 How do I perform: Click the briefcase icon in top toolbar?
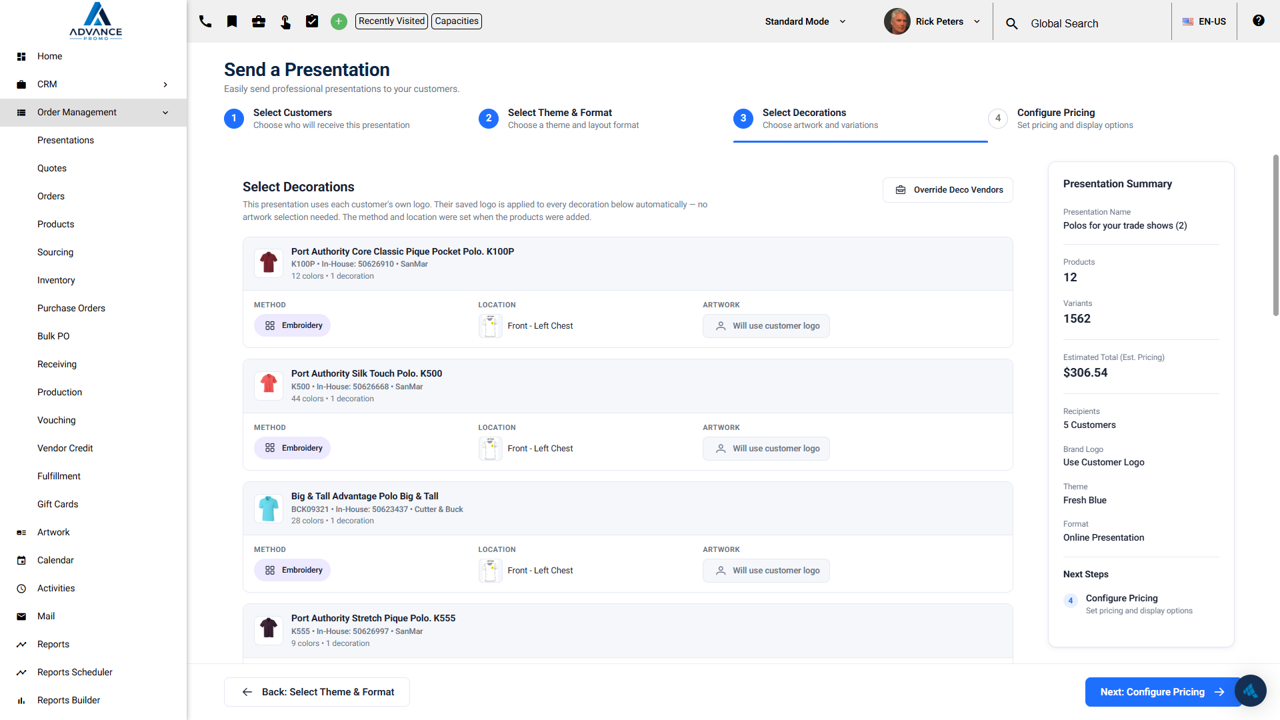coord(258,21)
